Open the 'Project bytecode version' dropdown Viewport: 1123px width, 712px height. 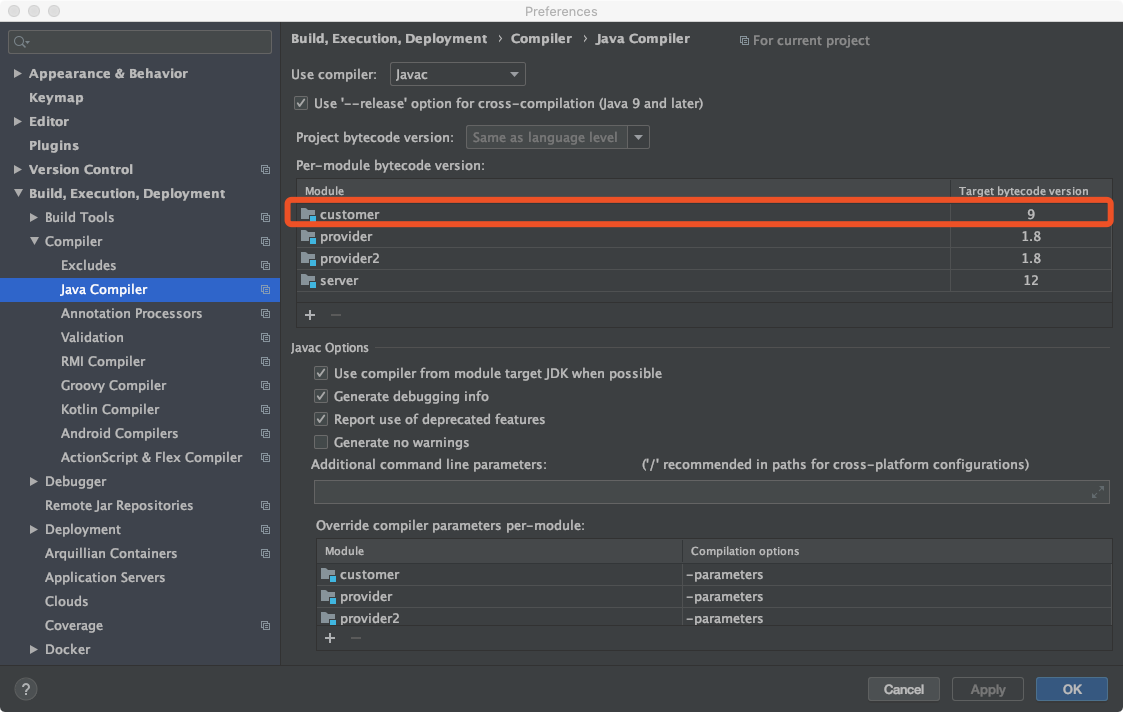[x=638, y=137]
